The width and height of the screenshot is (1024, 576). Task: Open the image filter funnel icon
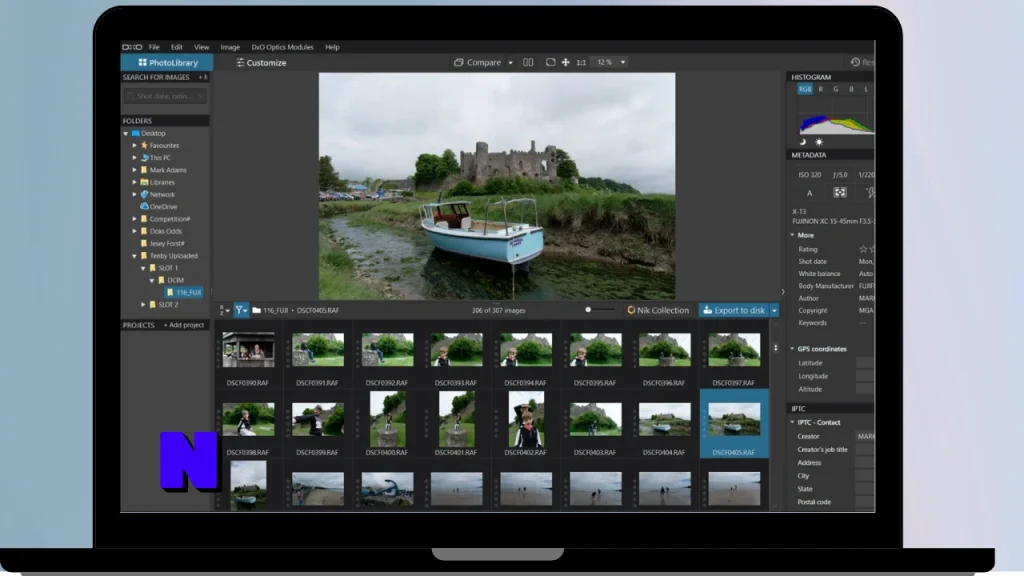coord(240,310)
